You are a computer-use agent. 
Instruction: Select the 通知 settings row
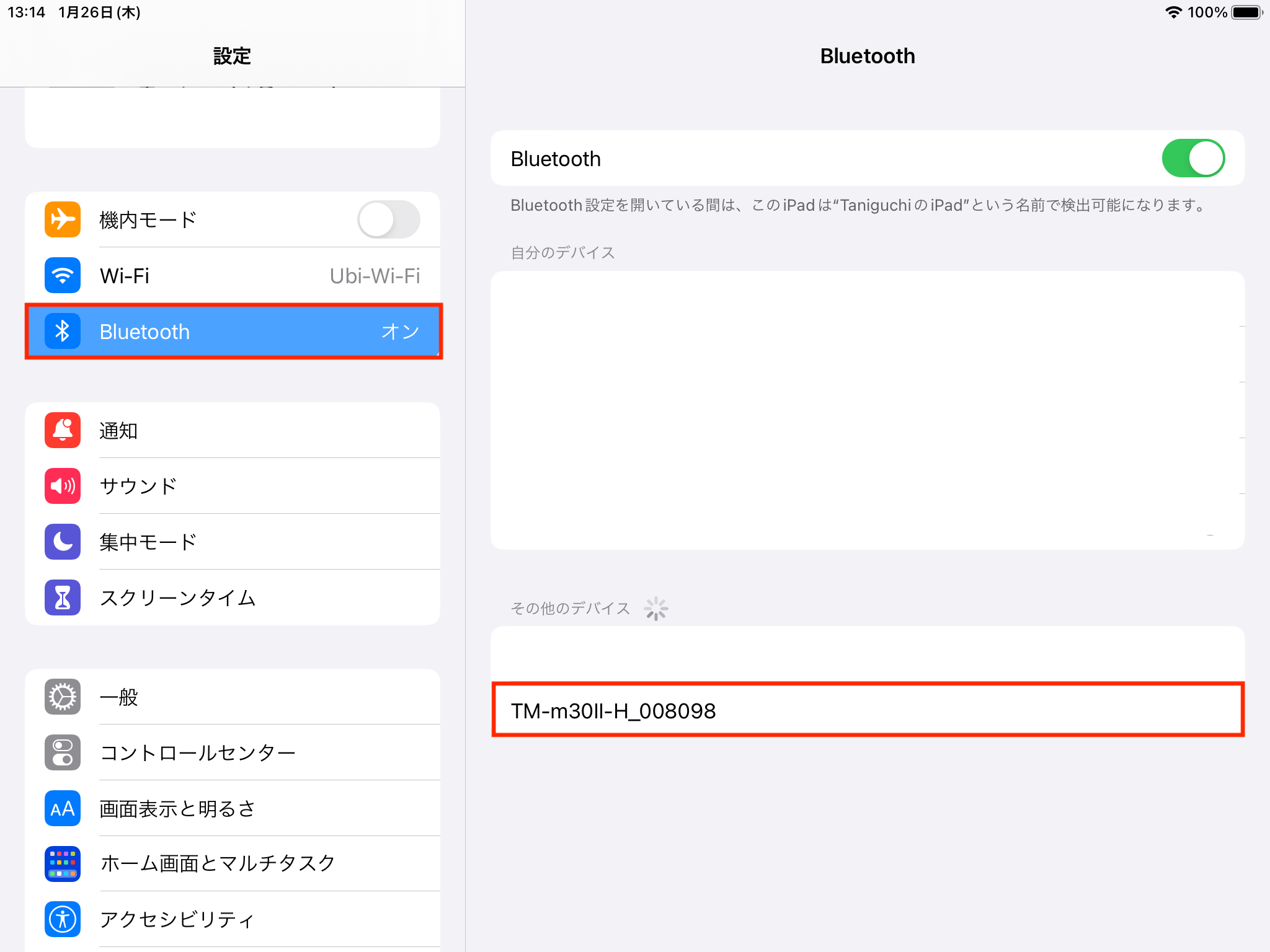point(233,430)
